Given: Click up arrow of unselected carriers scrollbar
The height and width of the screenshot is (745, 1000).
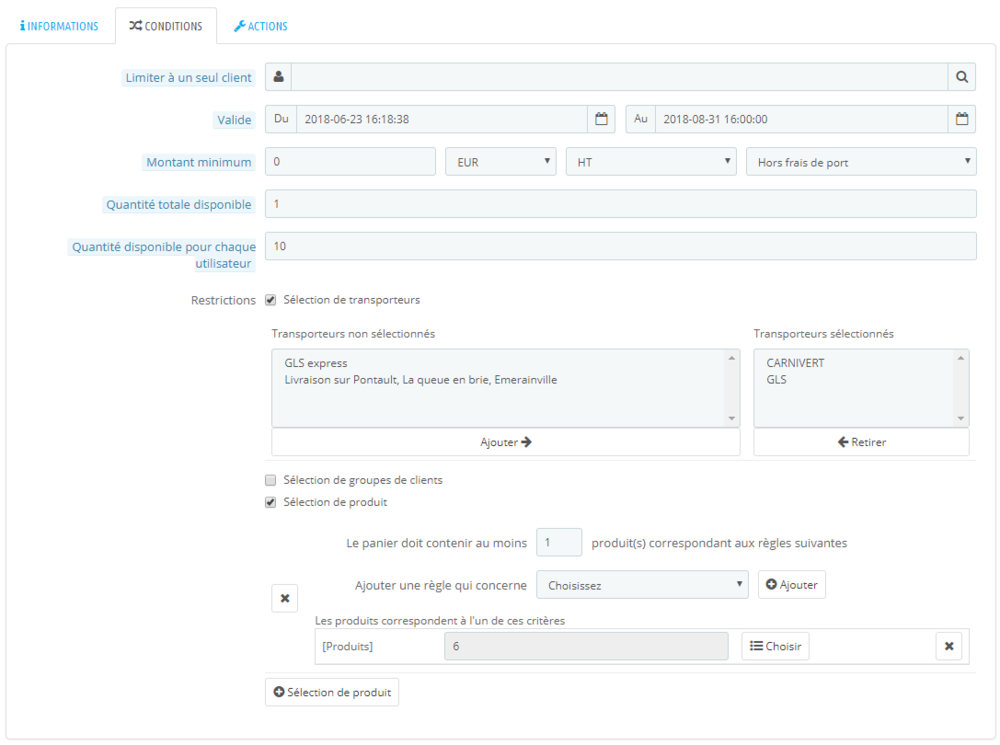Looking at the screenshot, I should pos(732,358).
